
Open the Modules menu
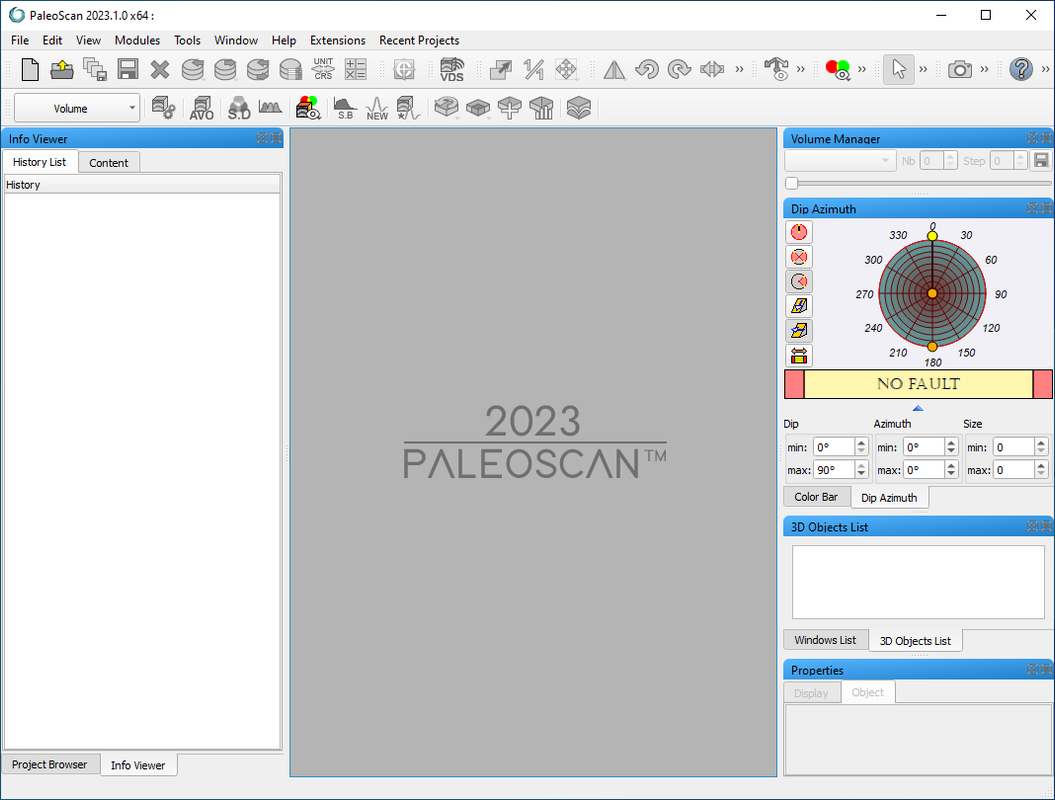137,40
